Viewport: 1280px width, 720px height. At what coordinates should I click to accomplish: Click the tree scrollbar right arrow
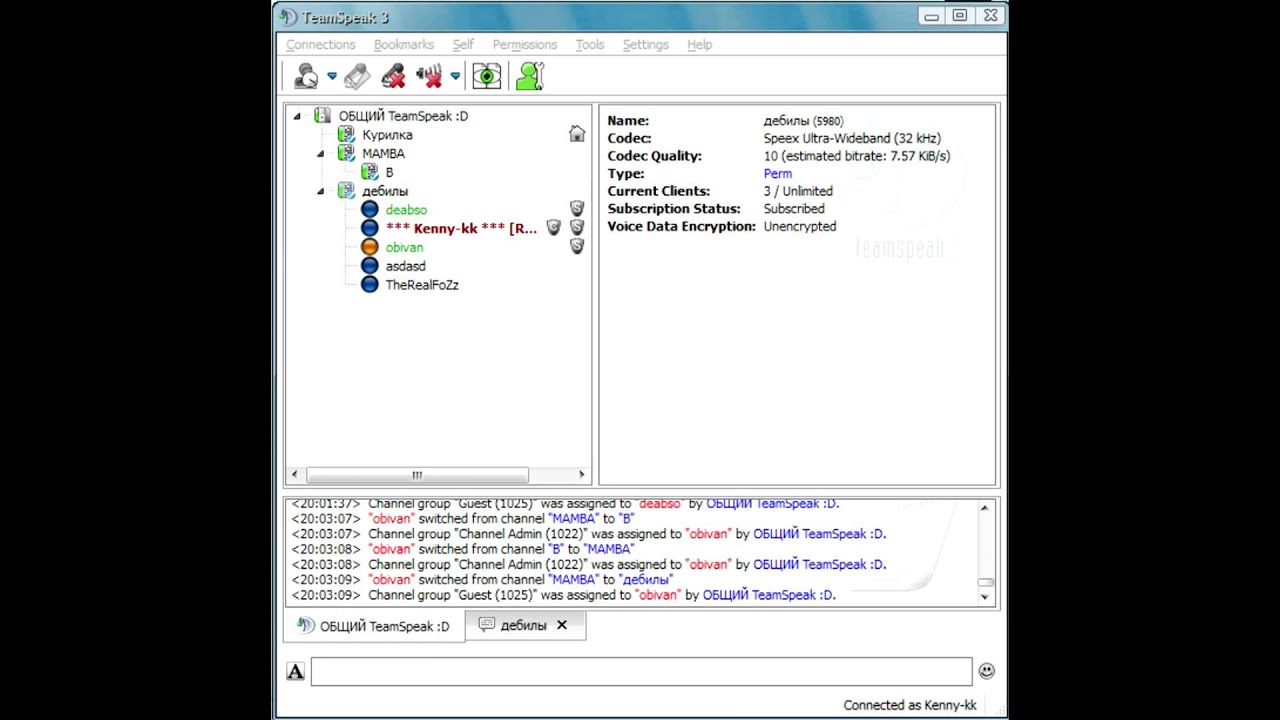tap(582, 475)
